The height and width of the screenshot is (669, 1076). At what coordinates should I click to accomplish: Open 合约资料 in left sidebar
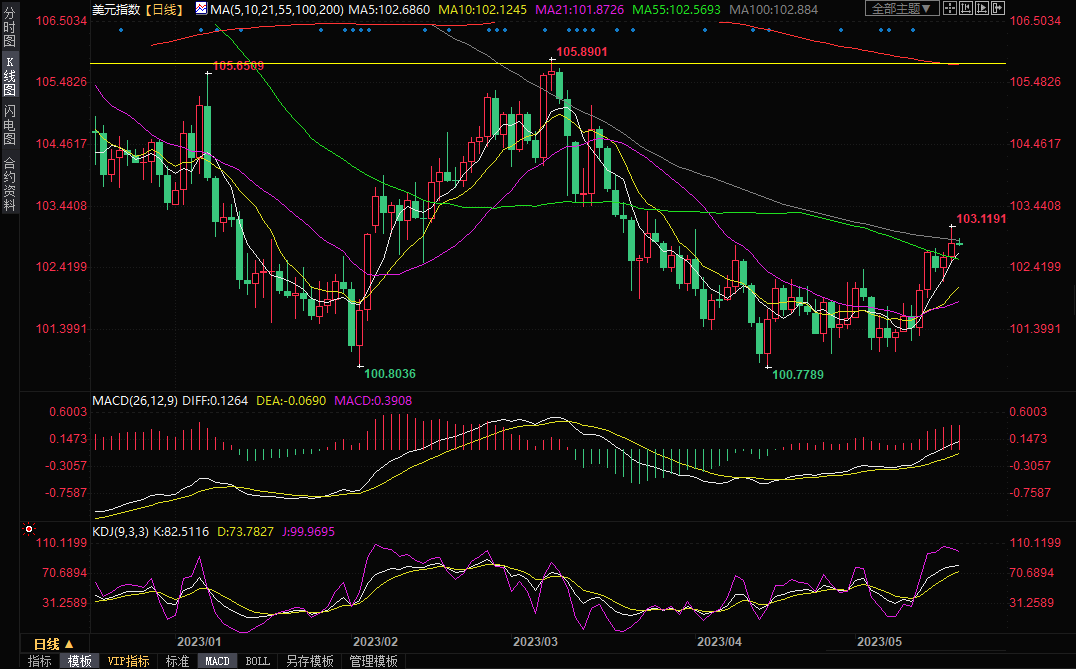pyautogui.click(x=9, y=184)
